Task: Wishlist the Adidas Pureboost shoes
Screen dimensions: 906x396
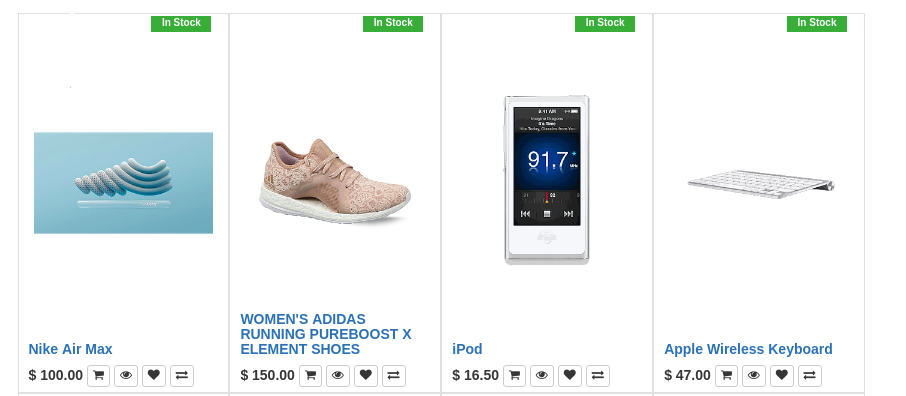Action: (366, 376)
